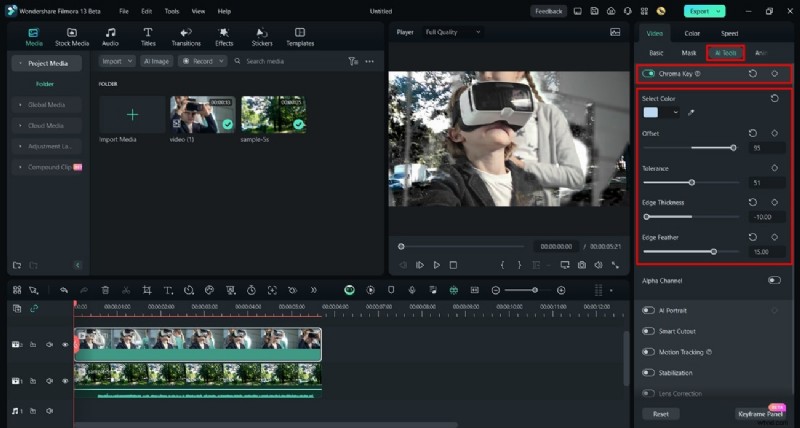800x428 pixels.
Task: Open the Stock Media tab
Action: [x=72, y=37]
